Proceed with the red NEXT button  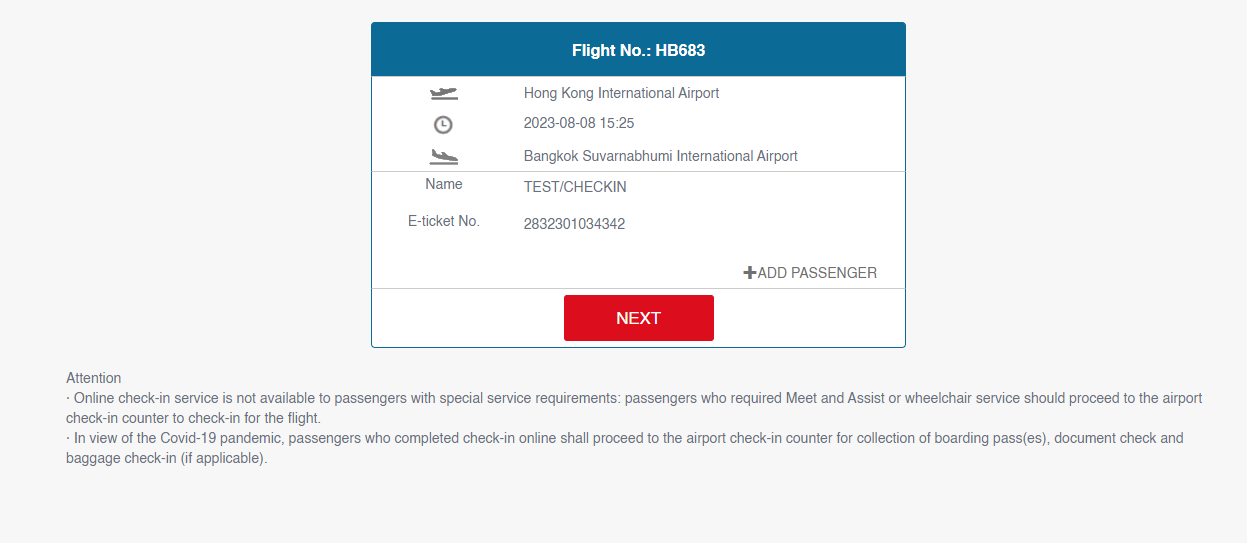pyautogui.click(x=639, y=318)
